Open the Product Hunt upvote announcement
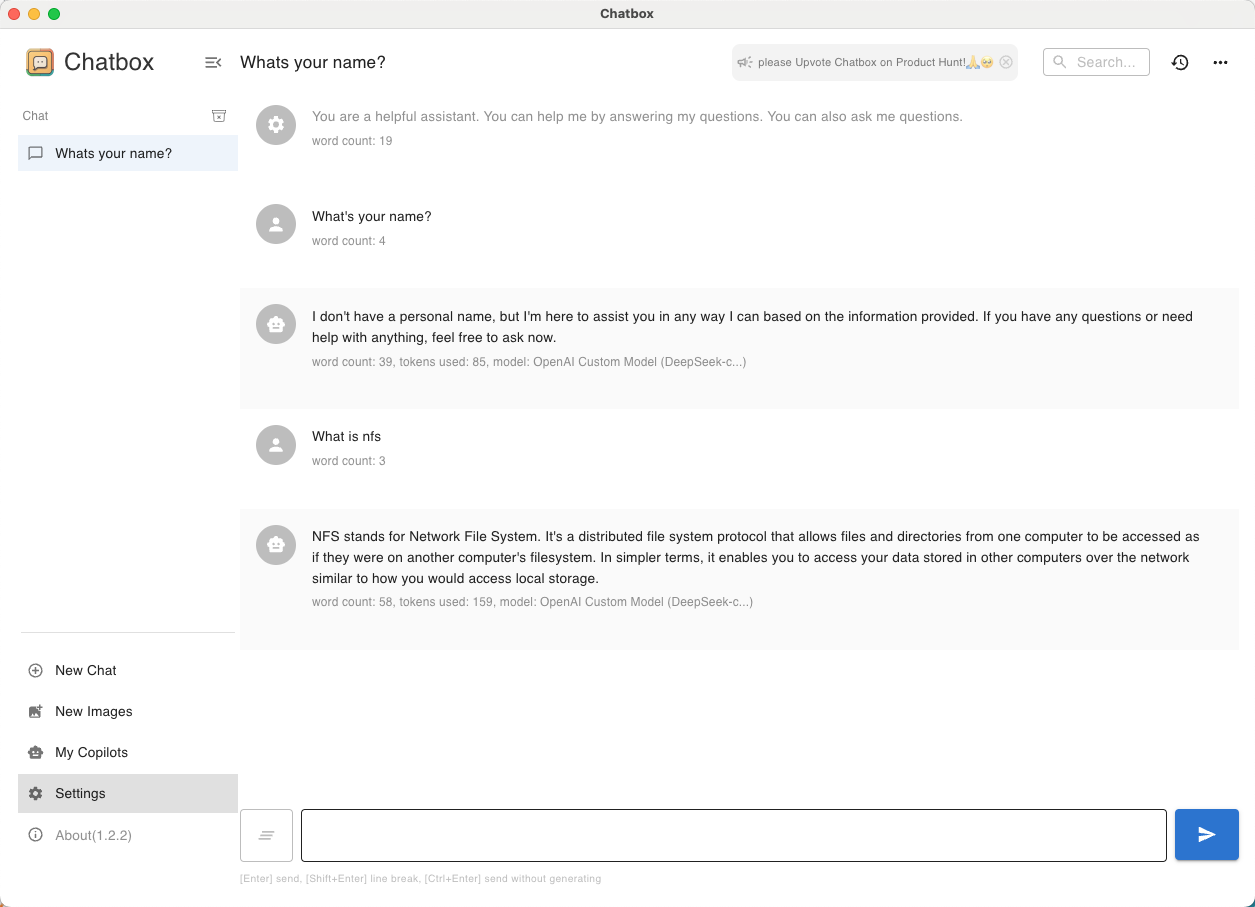 point(860,62)
